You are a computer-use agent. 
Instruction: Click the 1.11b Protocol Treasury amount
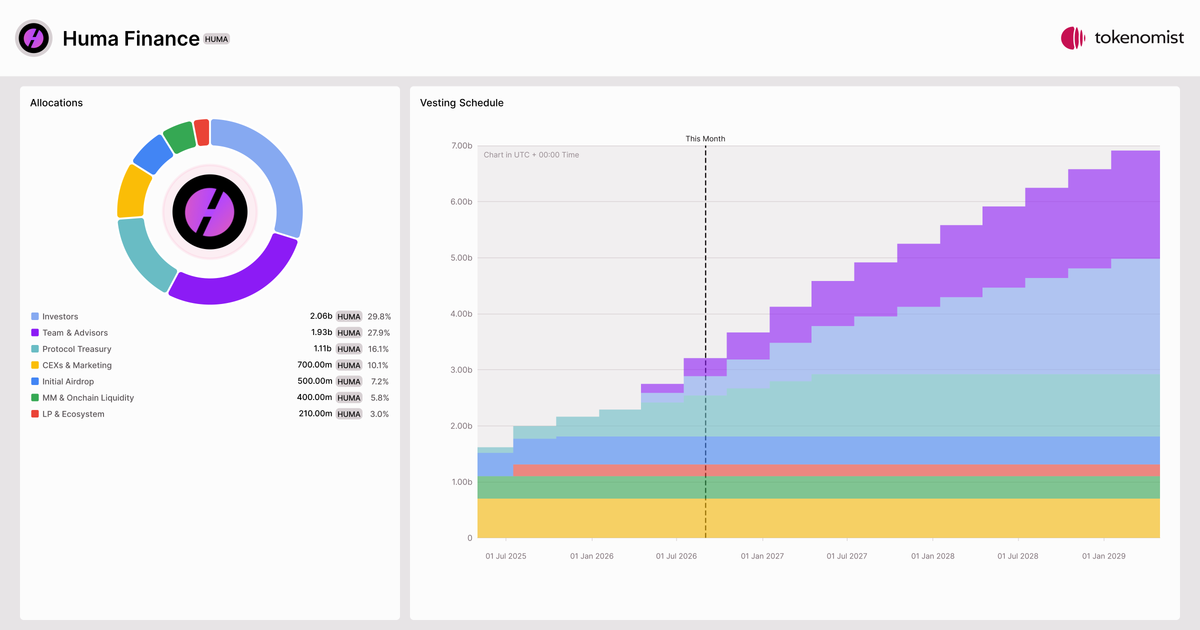(x=323, y=349)
